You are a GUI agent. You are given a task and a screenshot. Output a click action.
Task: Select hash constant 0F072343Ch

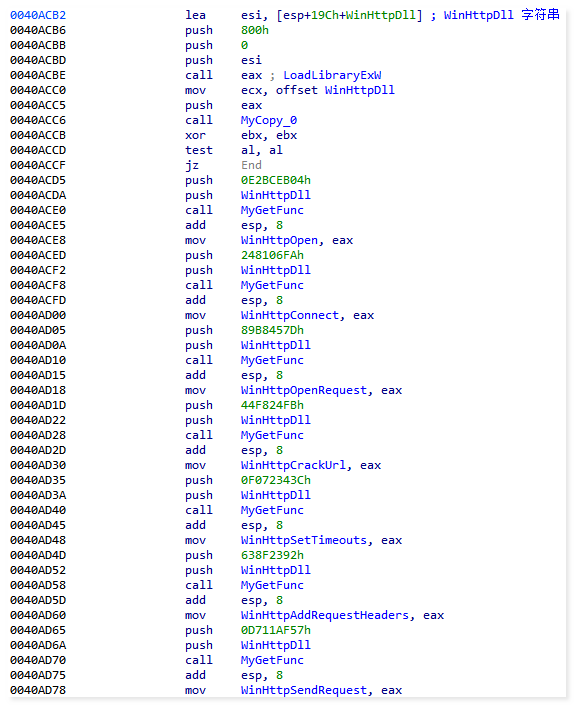(x=276, y=480)
